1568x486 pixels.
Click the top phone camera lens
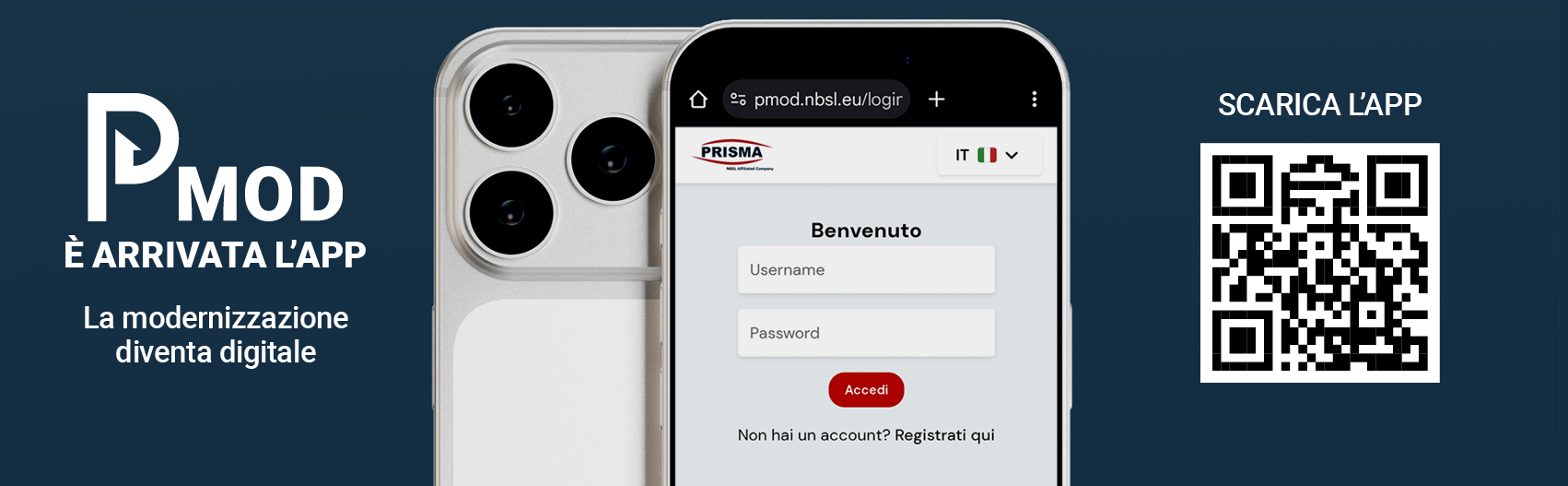tap(511, 105)
